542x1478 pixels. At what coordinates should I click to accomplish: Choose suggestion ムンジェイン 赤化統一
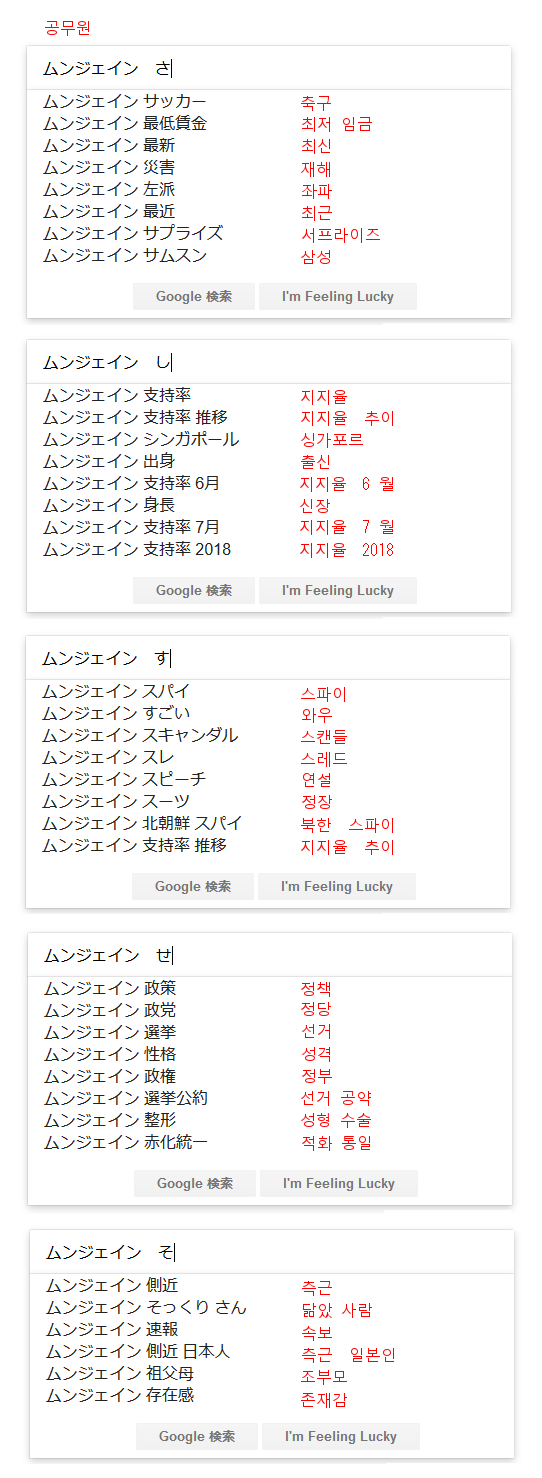tap(126, 1143)
